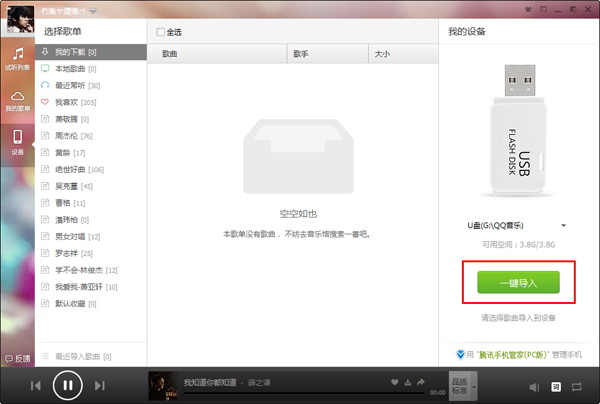600x404 pixels.
Task: Skip to next track
Action: [99, 385]
